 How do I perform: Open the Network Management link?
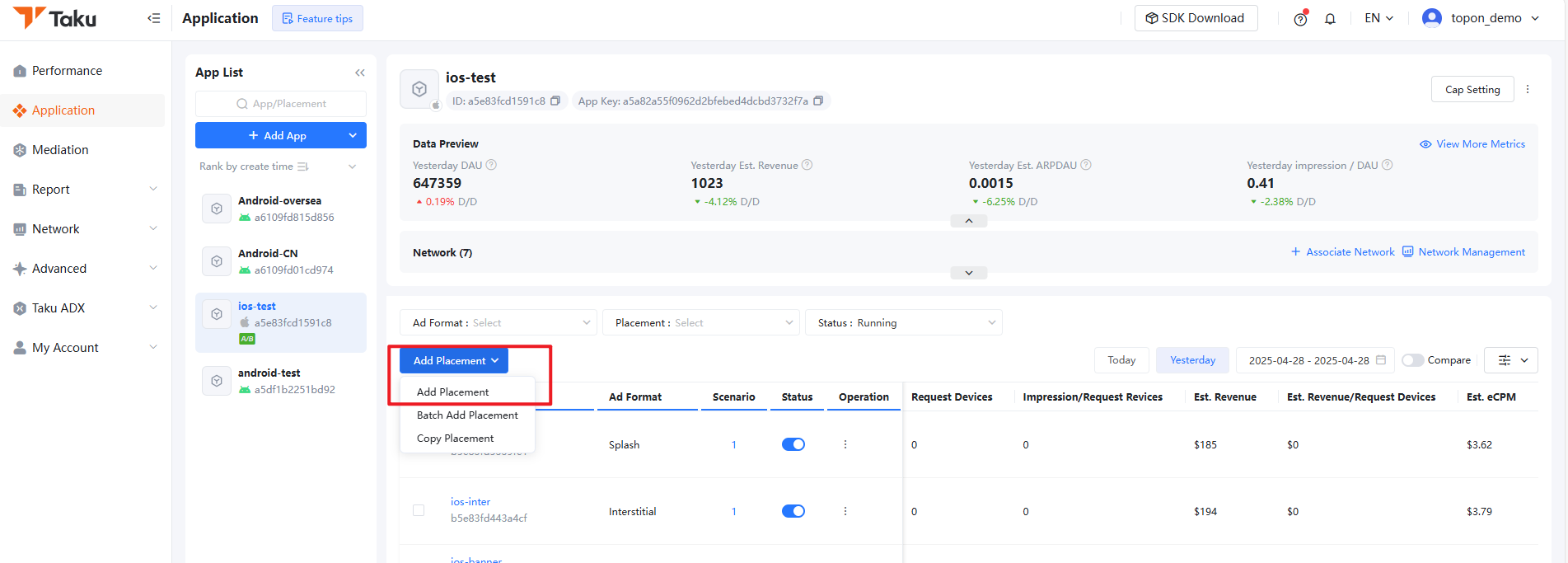pos(1463,252)
